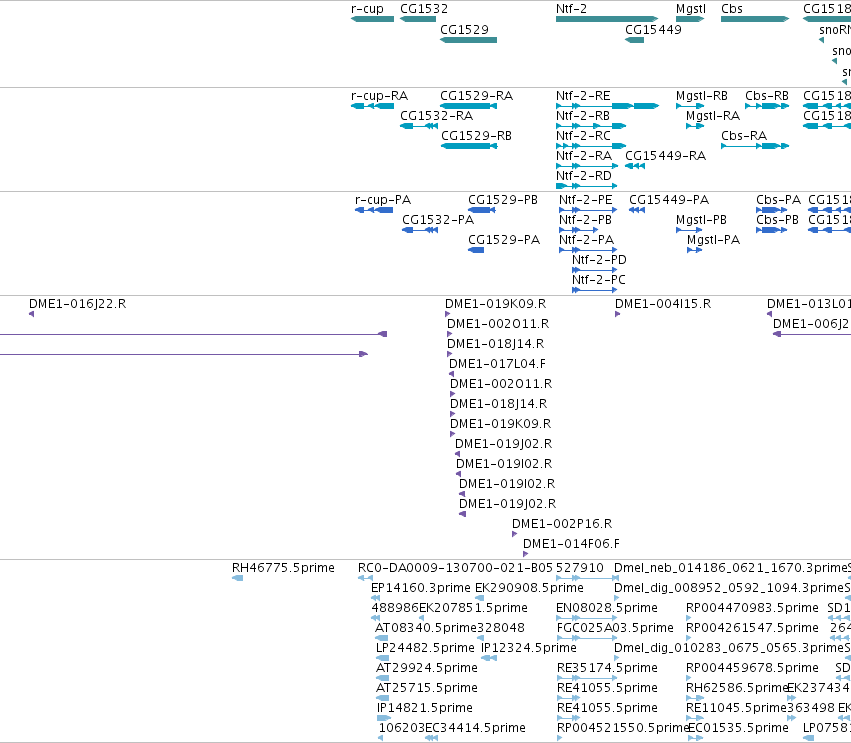
Task: Open EST RP004459678.5prime
Action: [689, 678]
